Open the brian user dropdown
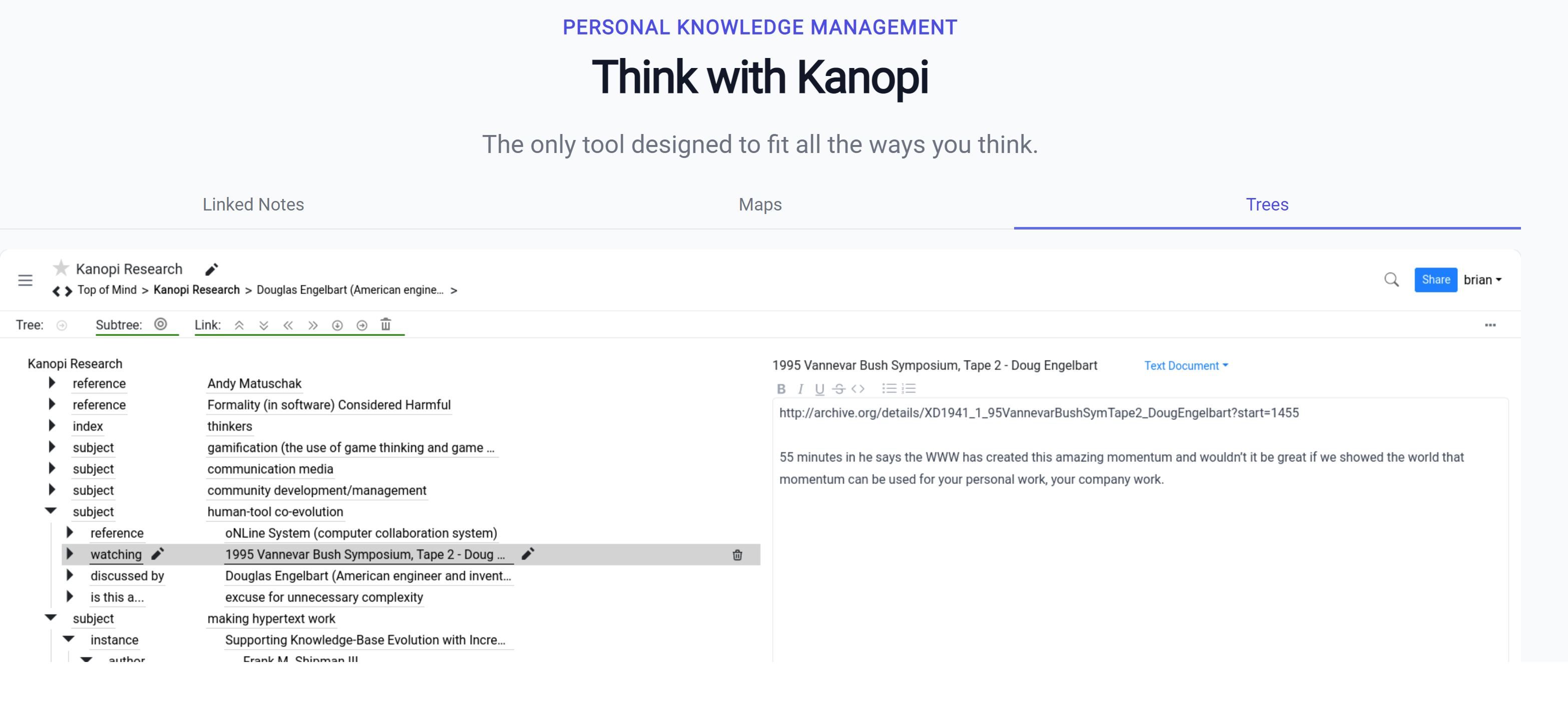 [1482, 280]
